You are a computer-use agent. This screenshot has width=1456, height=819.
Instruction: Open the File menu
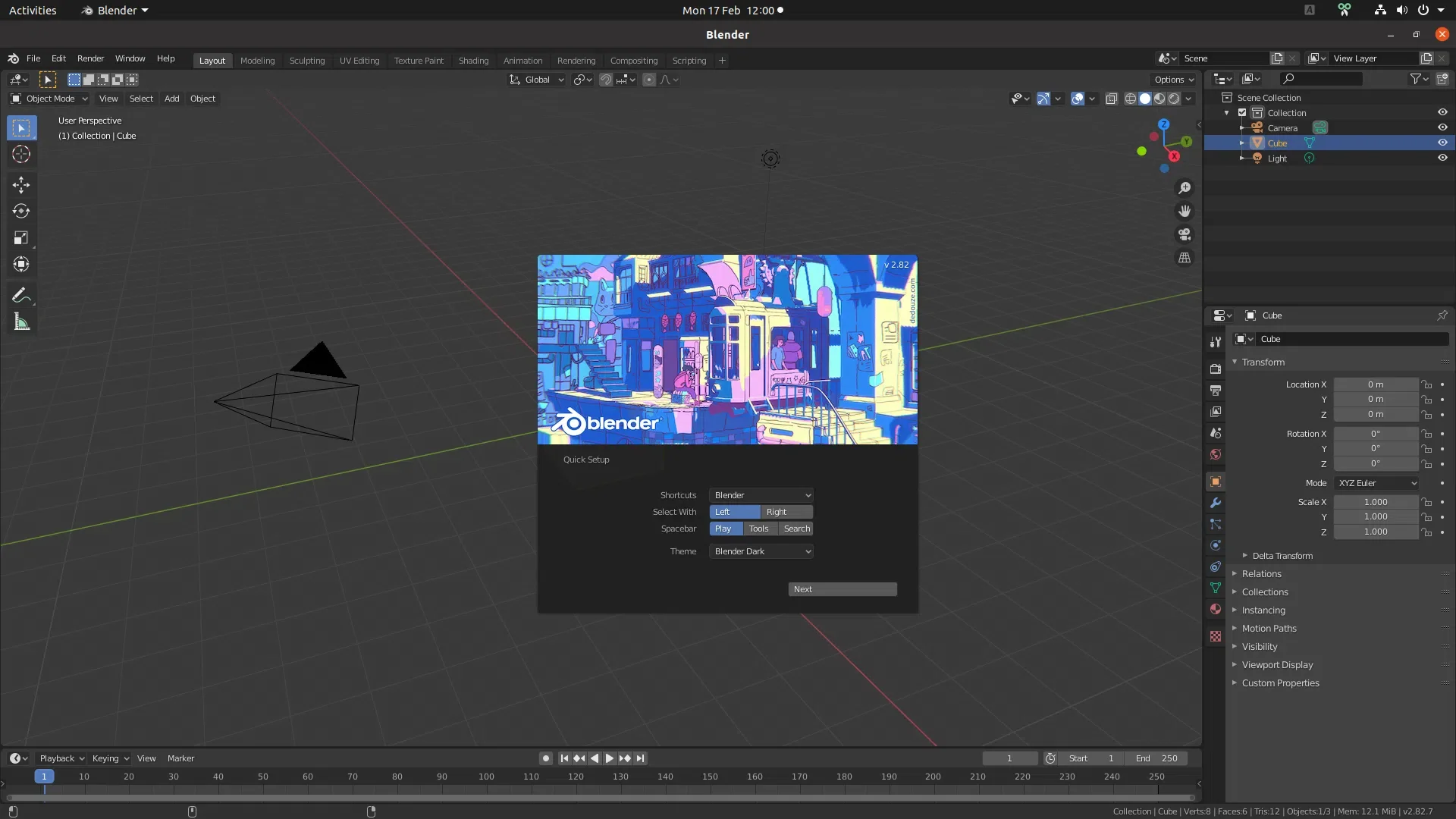(x=33, y=58)
